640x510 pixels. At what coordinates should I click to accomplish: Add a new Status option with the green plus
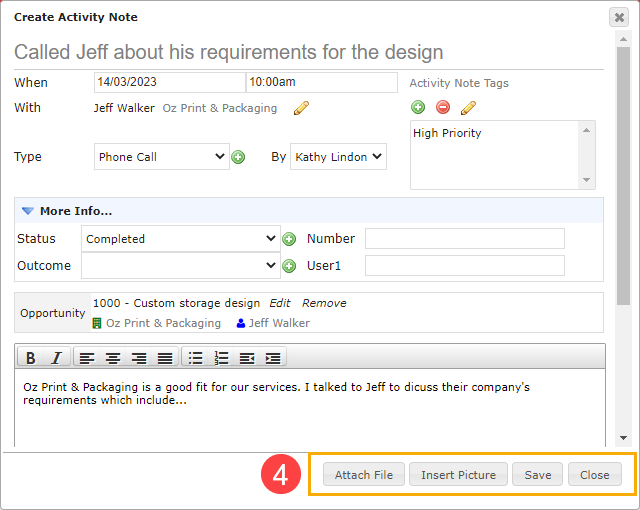[x=289, y=239]
